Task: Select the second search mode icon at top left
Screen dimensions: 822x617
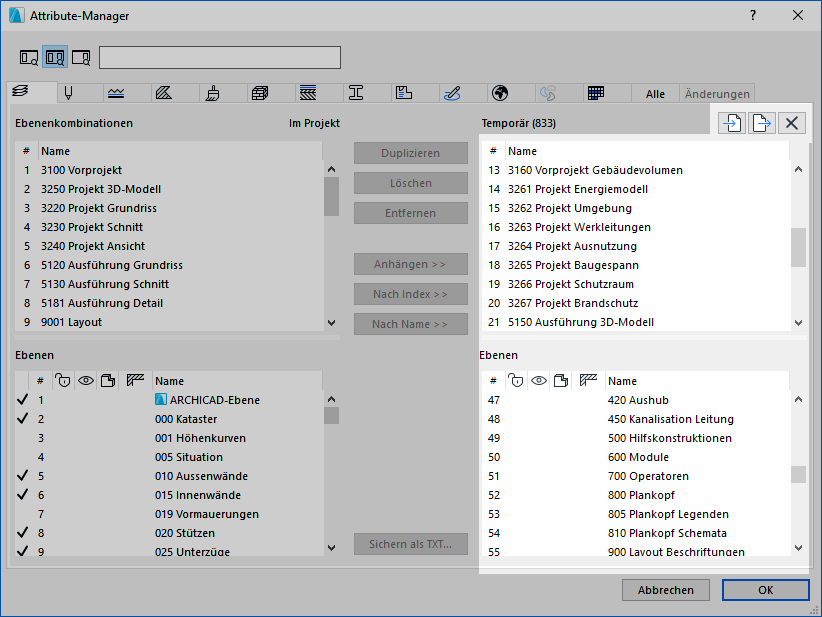Action: click(55, 57)
